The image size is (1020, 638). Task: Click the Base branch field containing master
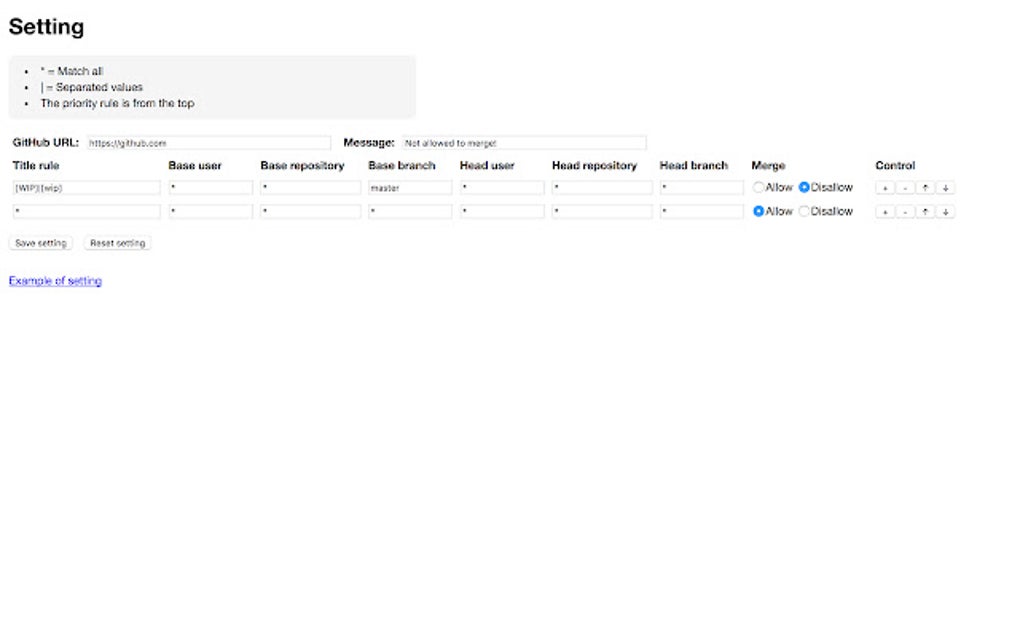410,188
